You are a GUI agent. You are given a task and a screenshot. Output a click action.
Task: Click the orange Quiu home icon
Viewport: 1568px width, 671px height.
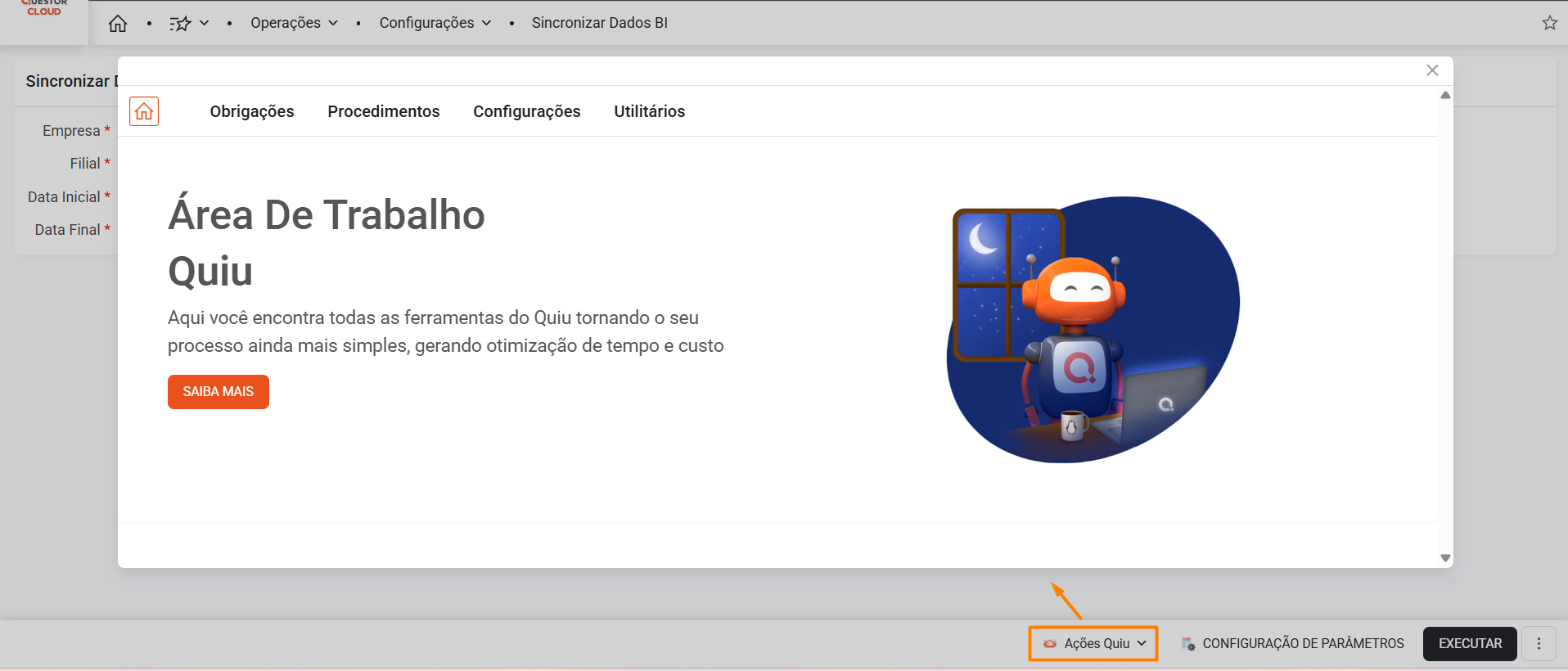tap(144, 111)
